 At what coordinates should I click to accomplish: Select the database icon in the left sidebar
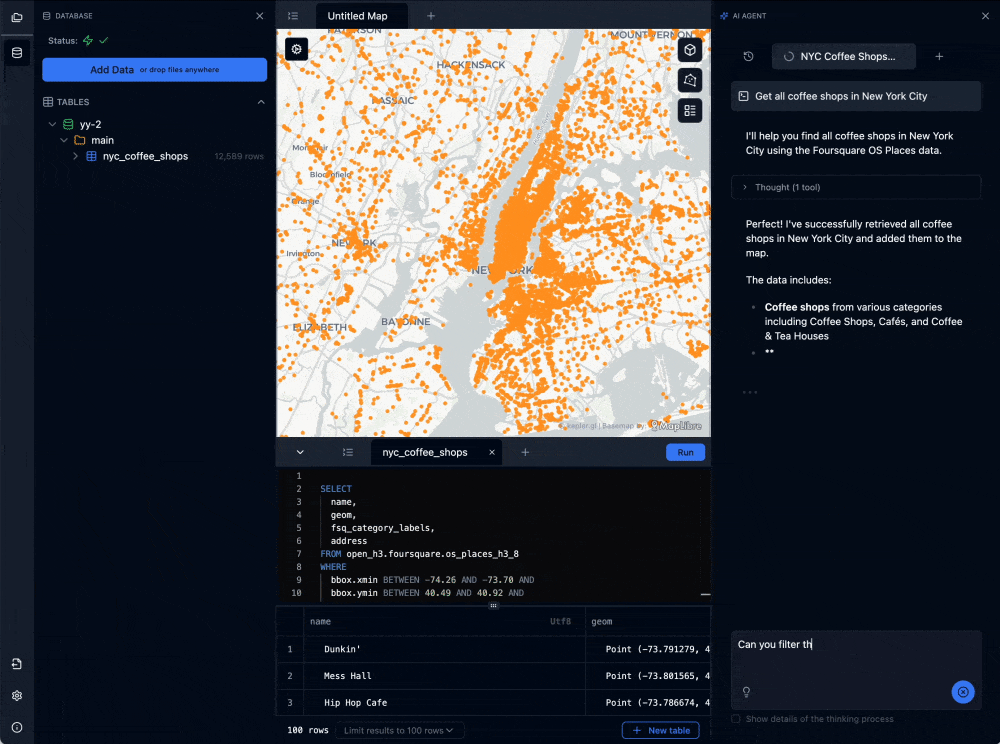click(x=17, y=53)
